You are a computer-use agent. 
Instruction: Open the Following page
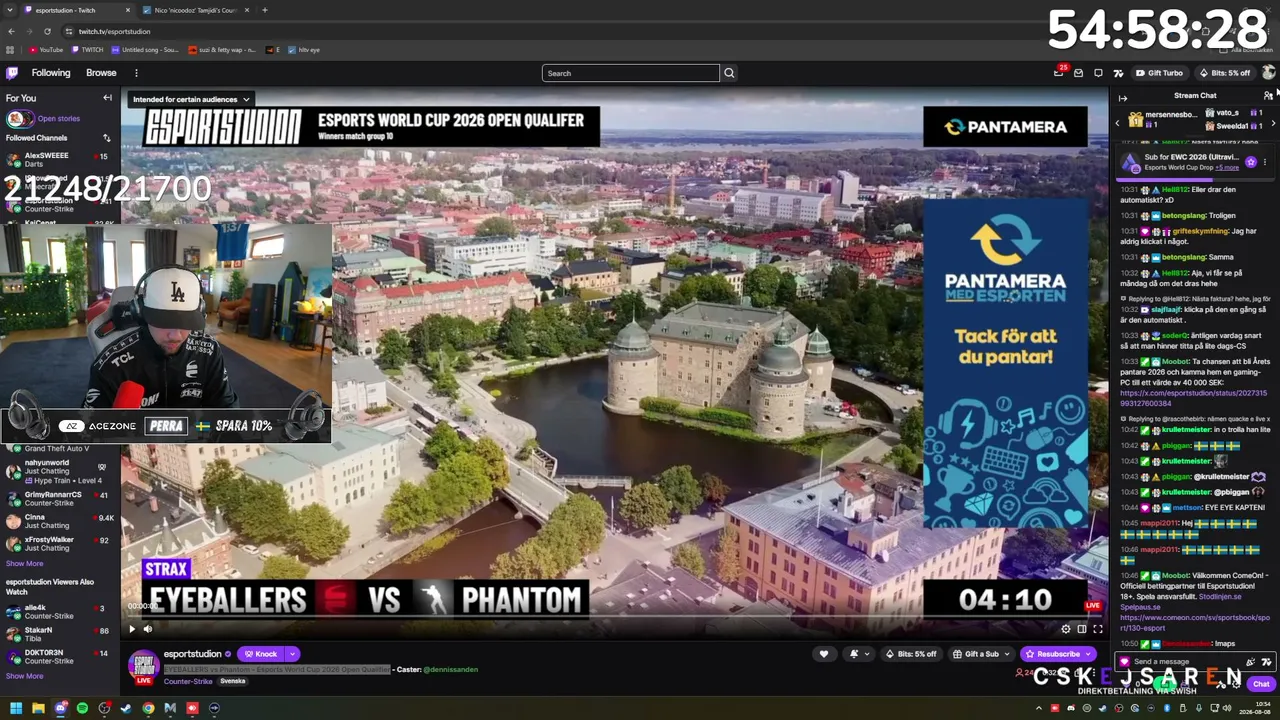coord(51,73)
